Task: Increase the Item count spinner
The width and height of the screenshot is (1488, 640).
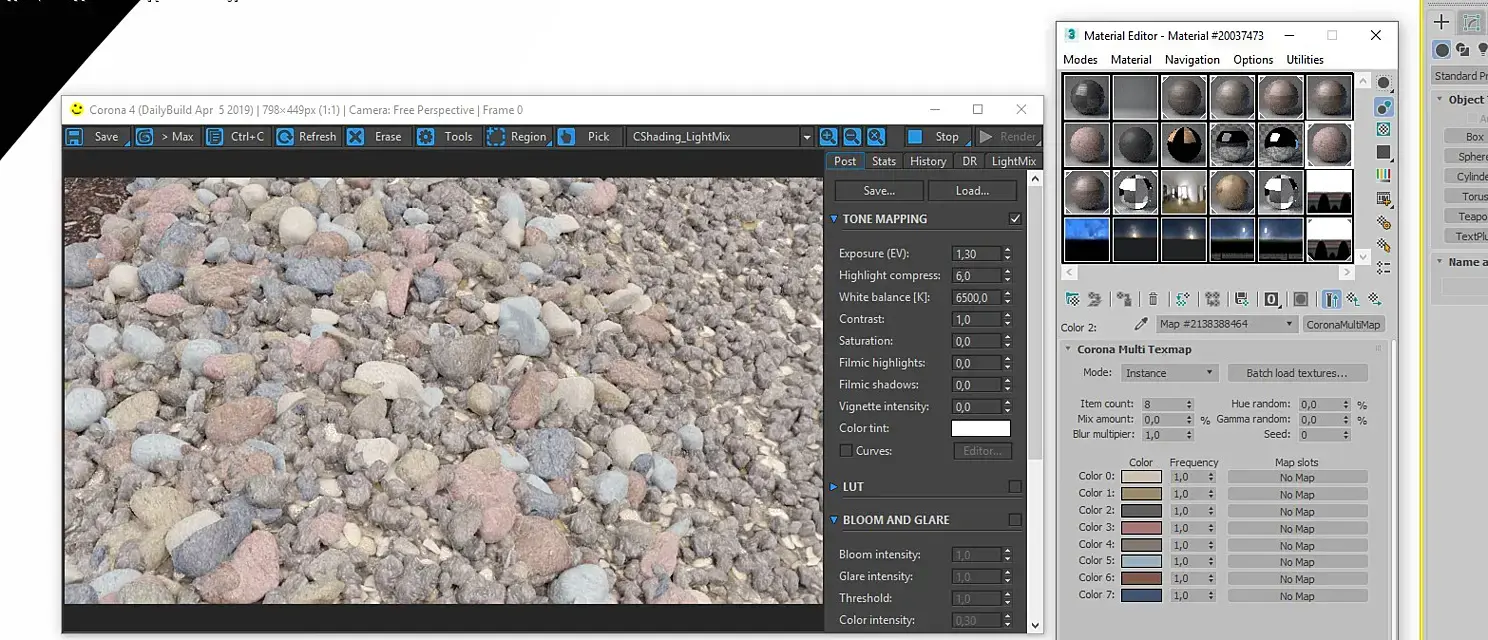Action: [x=1189, y=402]
